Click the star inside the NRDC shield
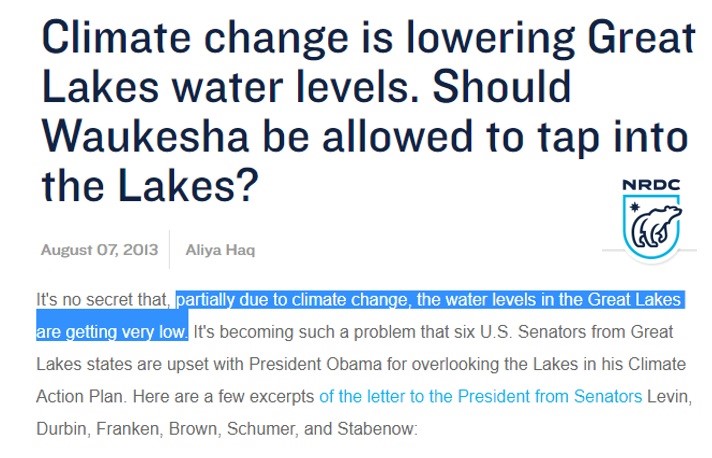The width and height of the screenshot is (712, 458). click(635, 207)
